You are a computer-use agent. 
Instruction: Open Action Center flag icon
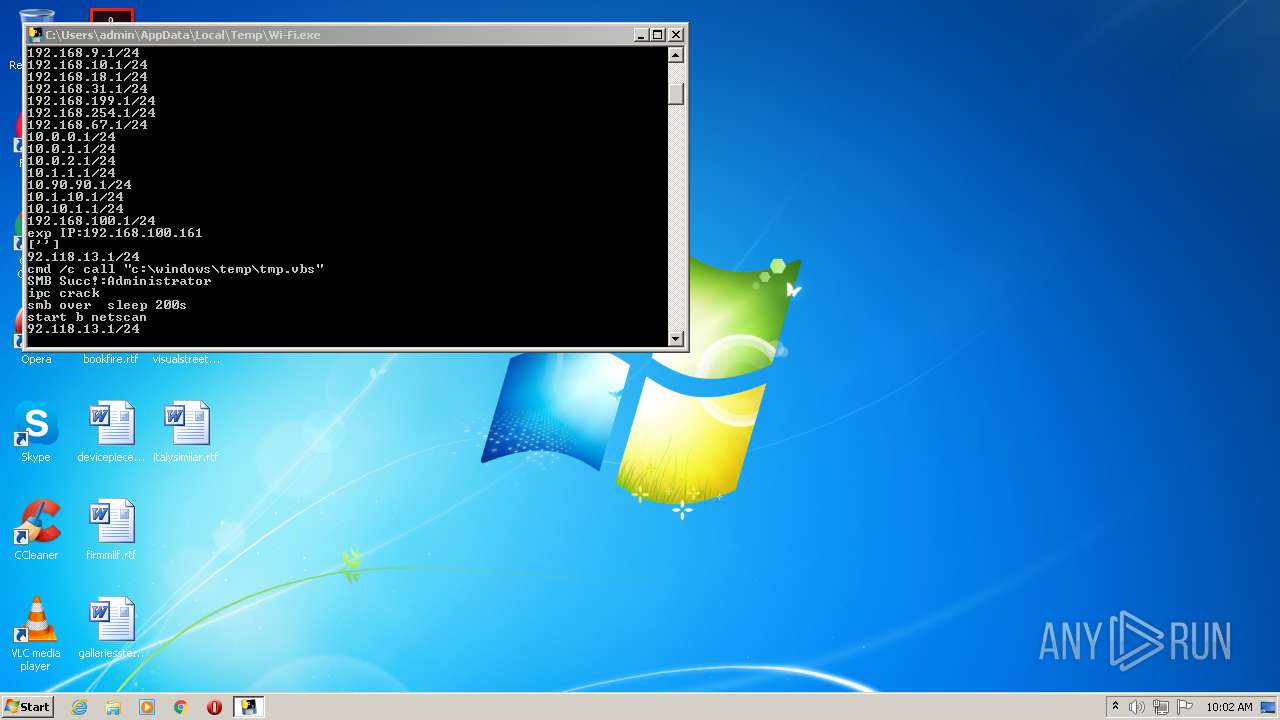click(x=1184, y=707)
